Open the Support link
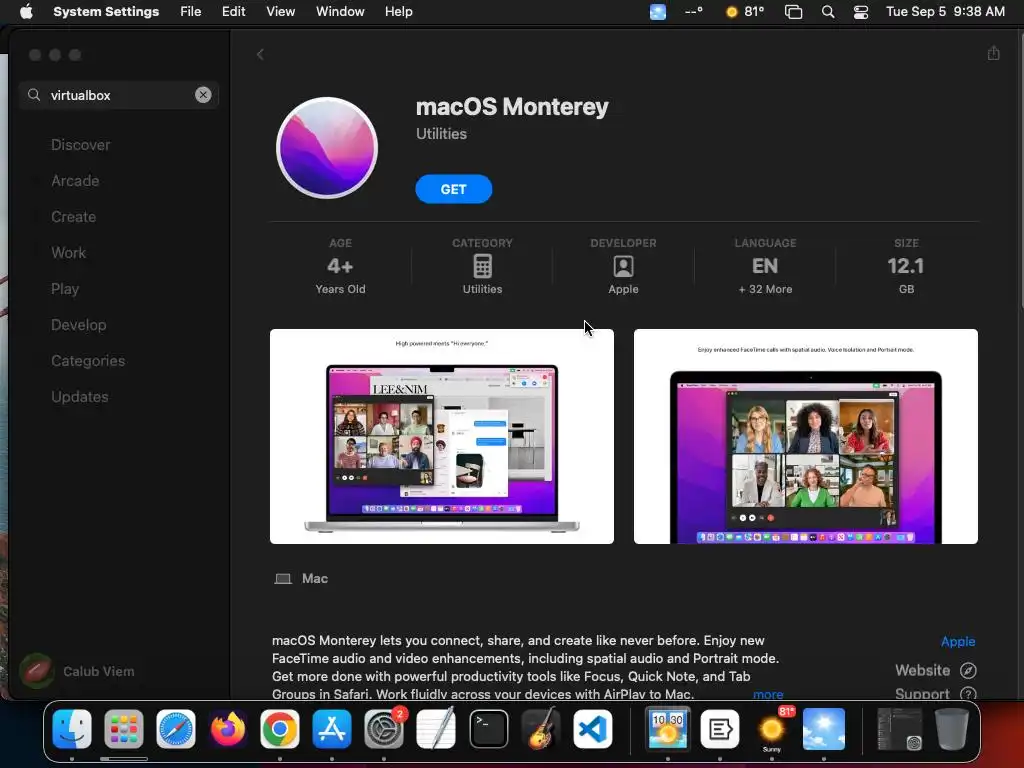Screen dimensions: 1024x768 tap(922, 694)
